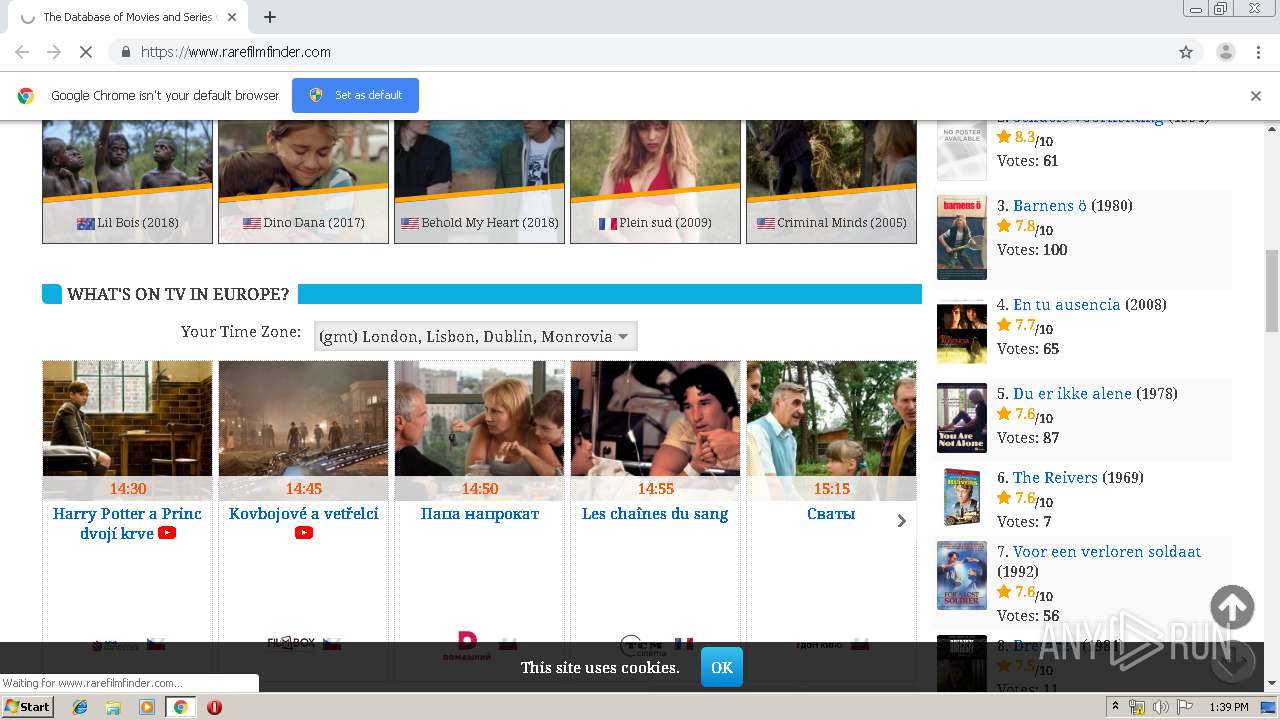Open the Сваты TV listing
The width and height of the screenshot is (1280, 720).
(831, 514)
